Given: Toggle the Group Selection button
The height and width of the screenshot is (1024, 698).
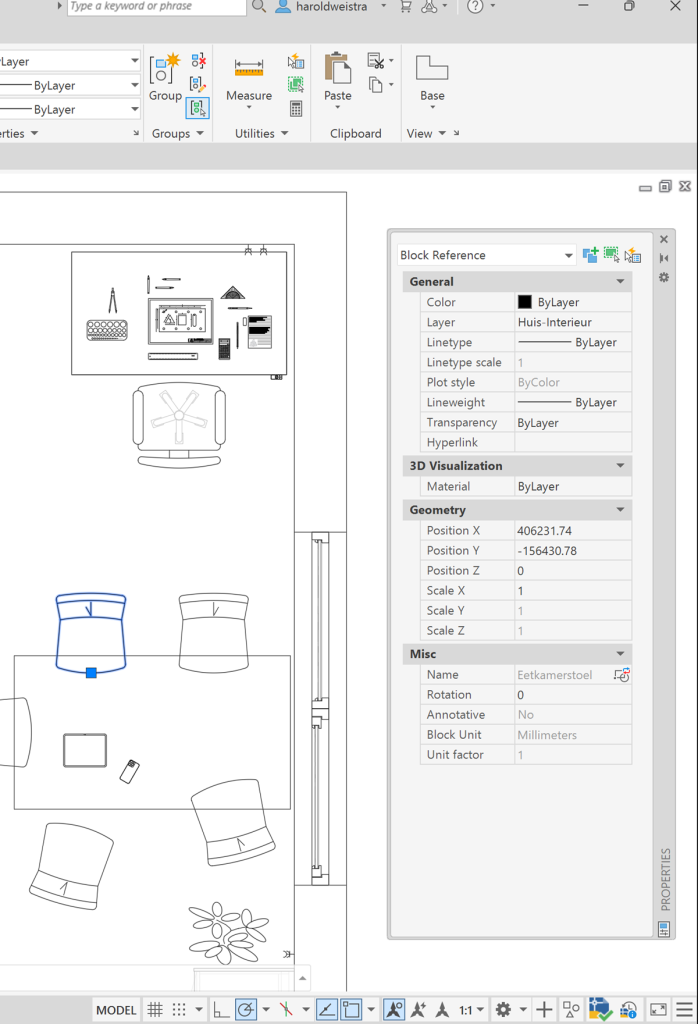Looking at the screenshot, I should click(x=198, y=108).
